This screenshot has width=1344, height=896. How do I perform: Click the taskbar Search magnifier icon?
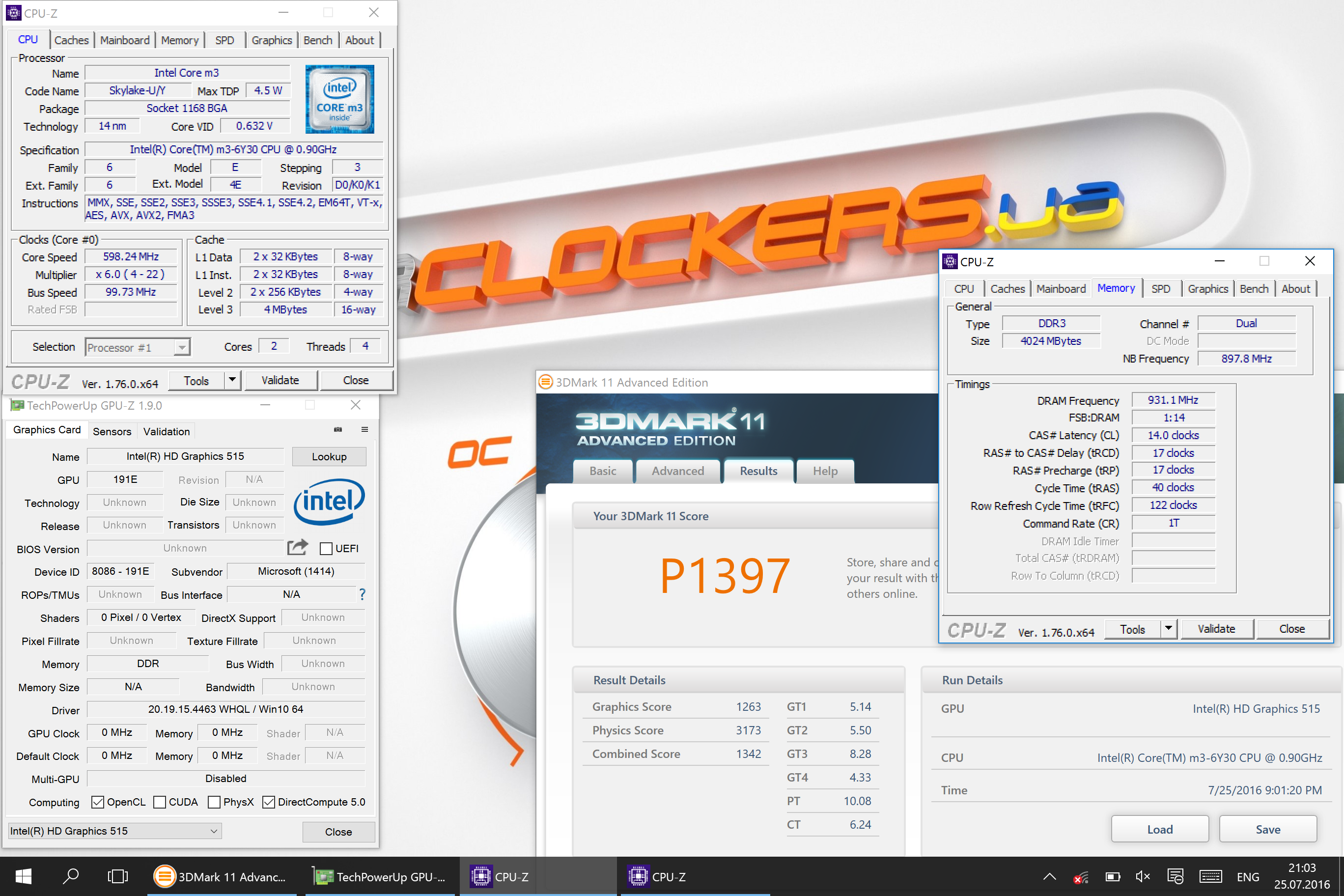point(71,876)
